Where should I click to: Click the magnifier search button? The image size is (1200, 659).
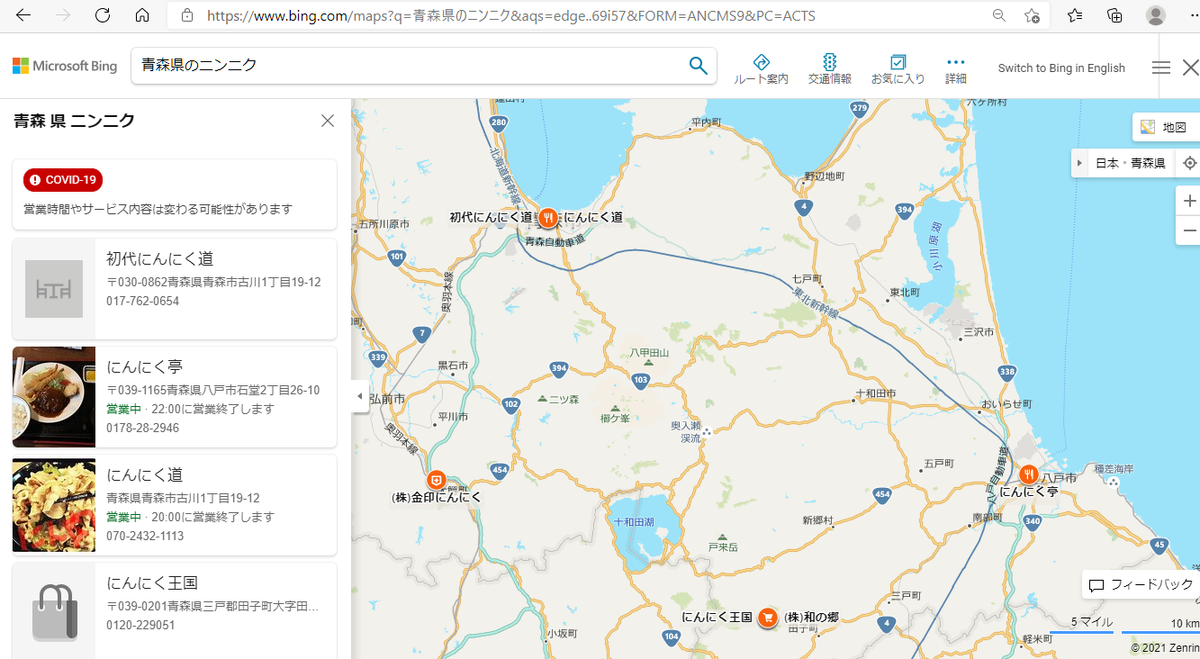tap(698, 66)
